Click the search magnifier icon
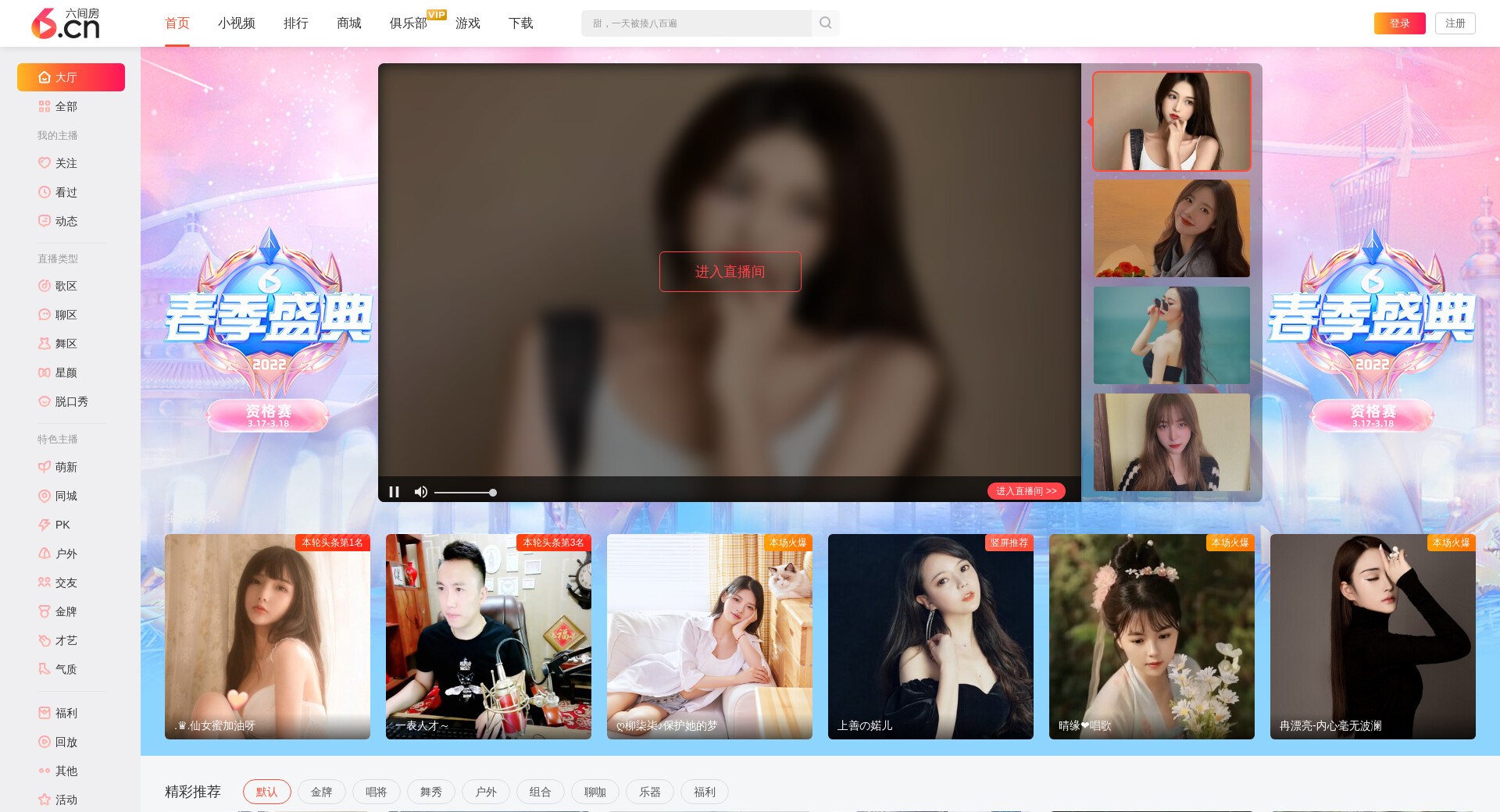This screenshot has height=812, width=1500. pyautogui.click(x=825, y=23)
